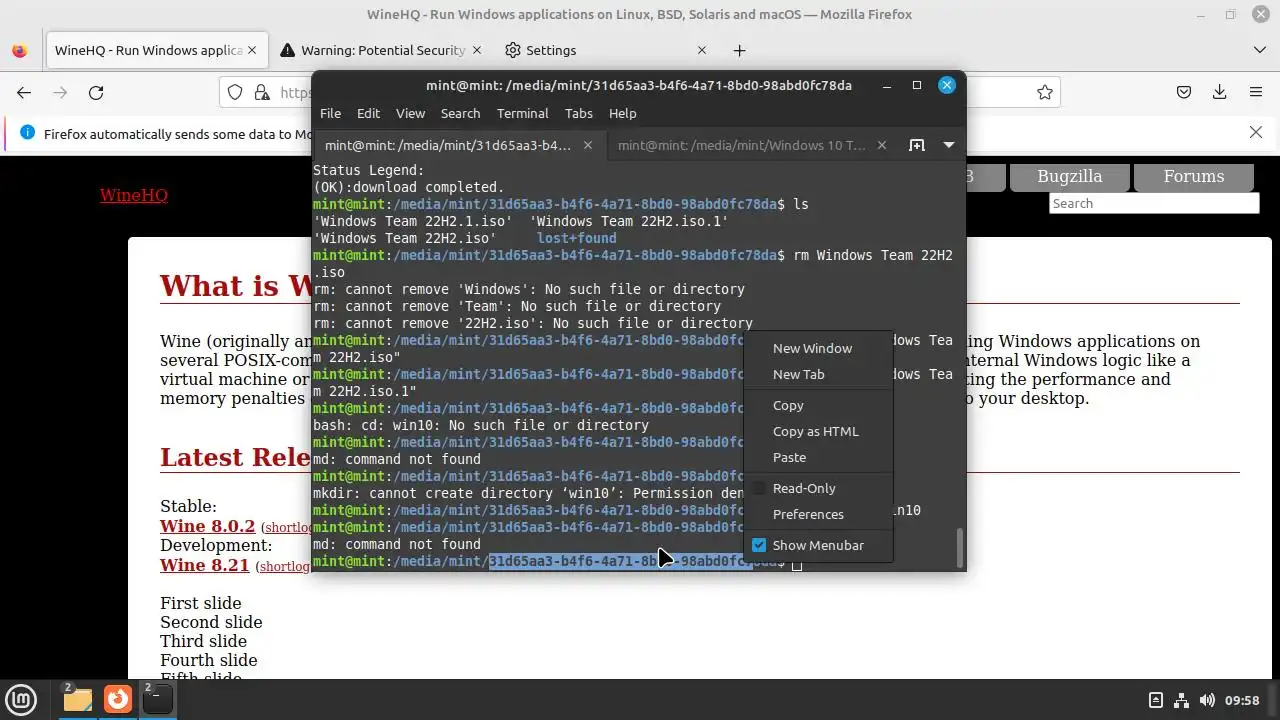Open a new Firefox tab with plus
1280x720 pixels.
coord(739,50)
